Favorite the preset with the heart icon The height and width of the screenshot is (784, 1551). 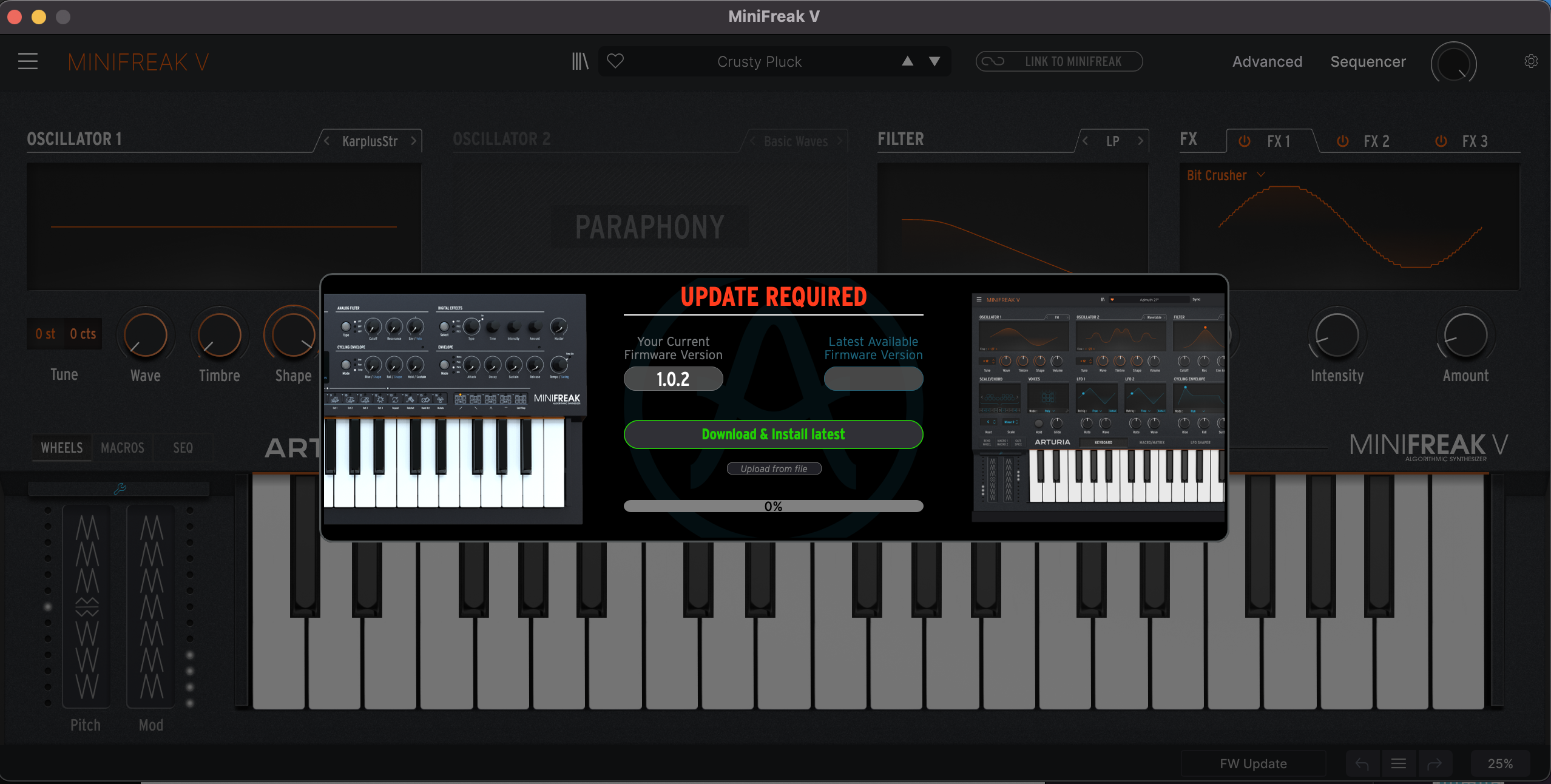click(x=615, y=61)
